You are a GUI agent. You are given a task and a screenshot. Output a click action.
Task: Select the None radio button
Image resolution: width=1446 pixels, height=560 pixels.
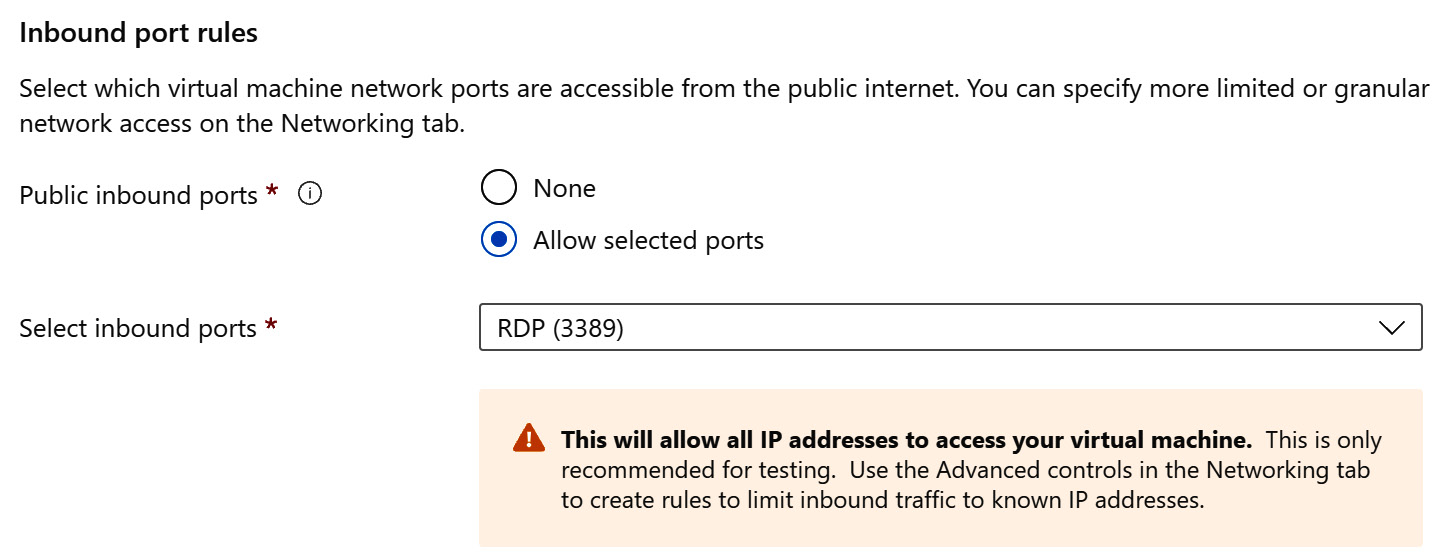[499, 188]
